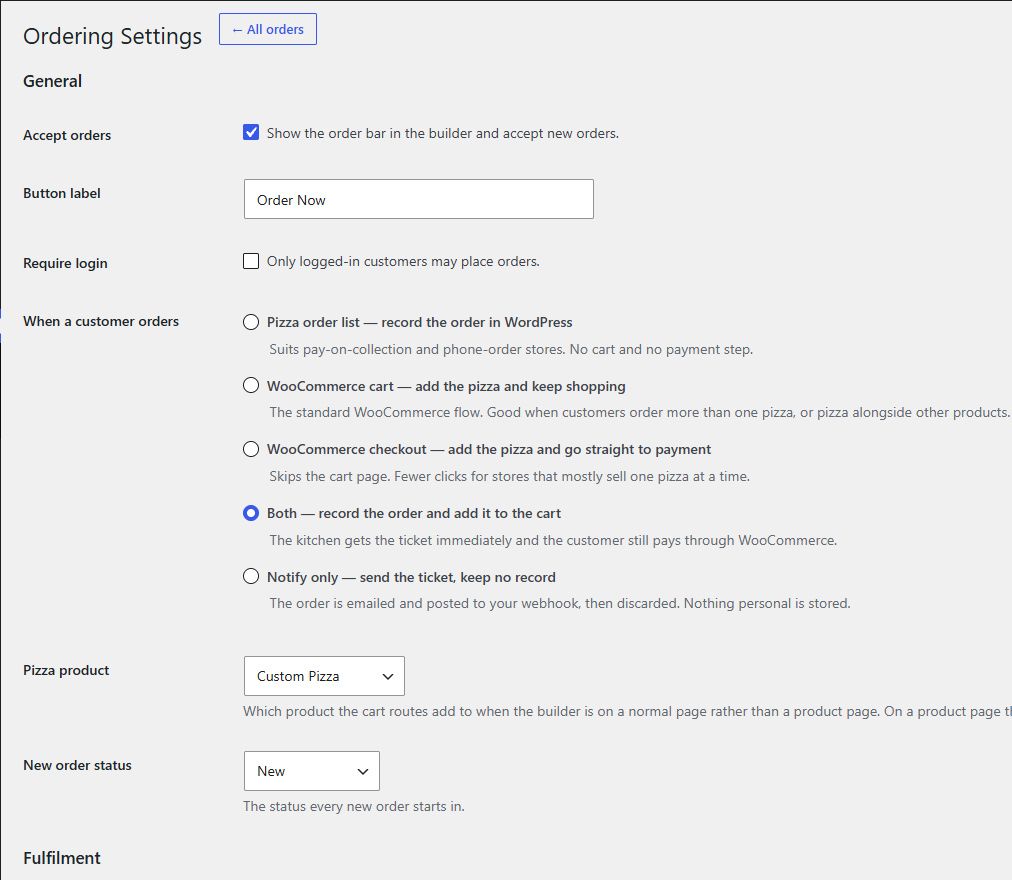Click 'When a customer orders' row label
The width and height of the screenshot is (1012, 880).
101,322
